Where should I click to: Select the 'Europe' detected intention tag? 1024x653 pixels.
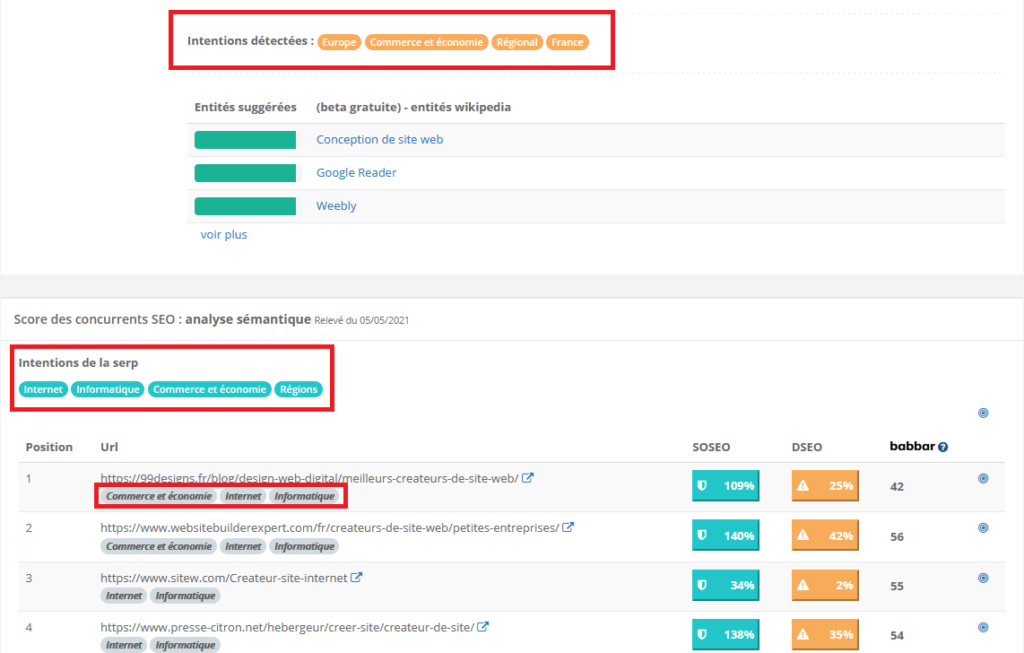(339, 42)
